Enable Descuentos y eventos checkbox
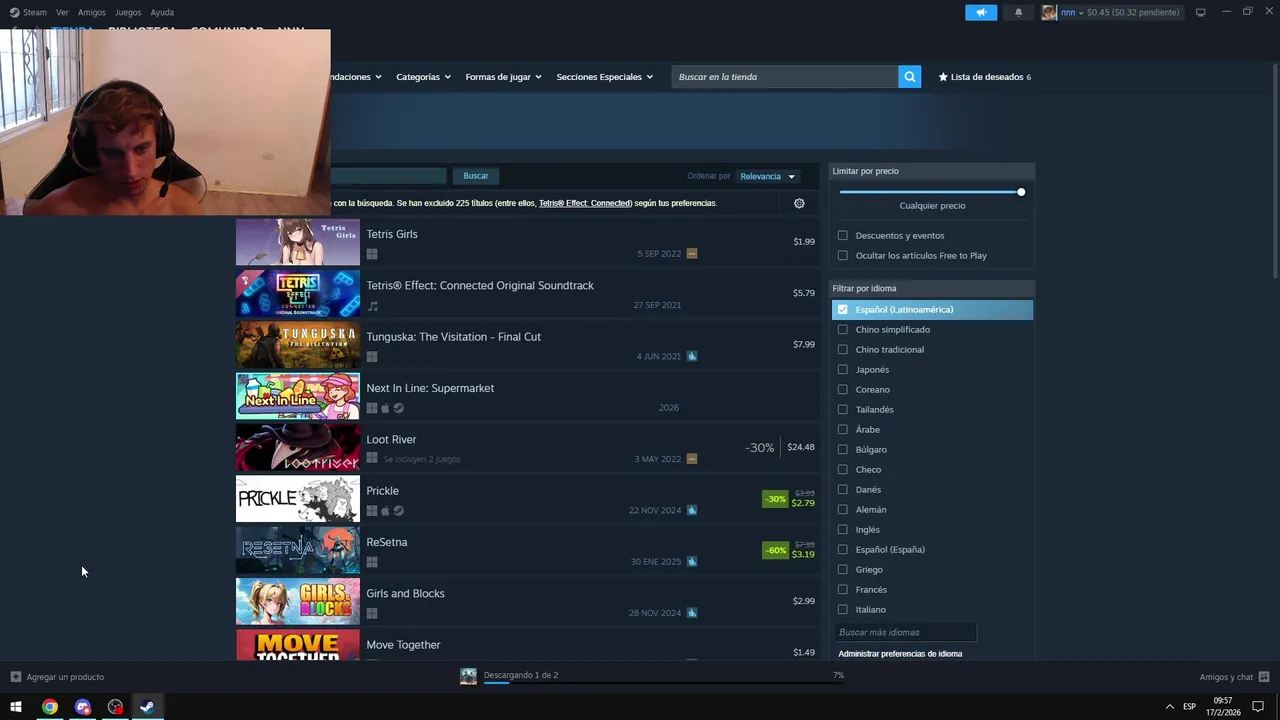 (843, 236)
